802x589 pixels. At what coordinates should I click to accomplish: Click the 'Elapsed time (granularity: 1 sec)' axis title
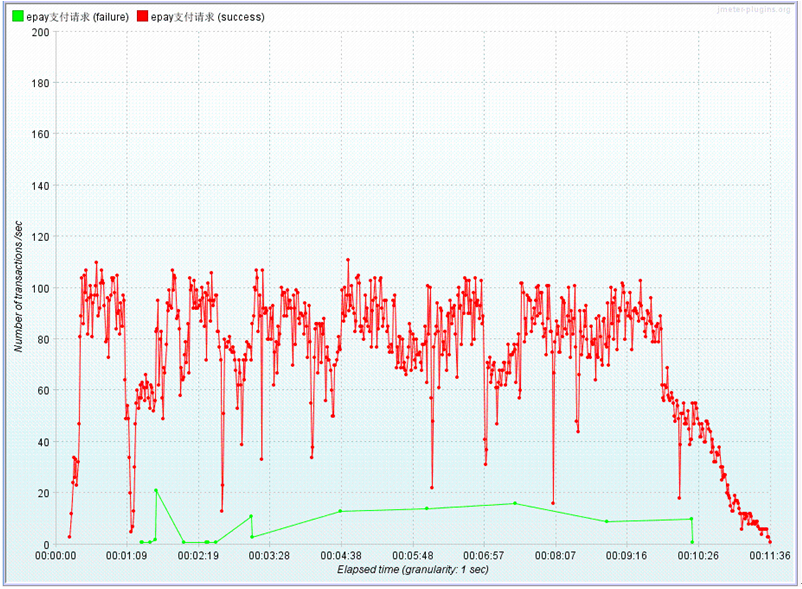[x=413, y=570]
